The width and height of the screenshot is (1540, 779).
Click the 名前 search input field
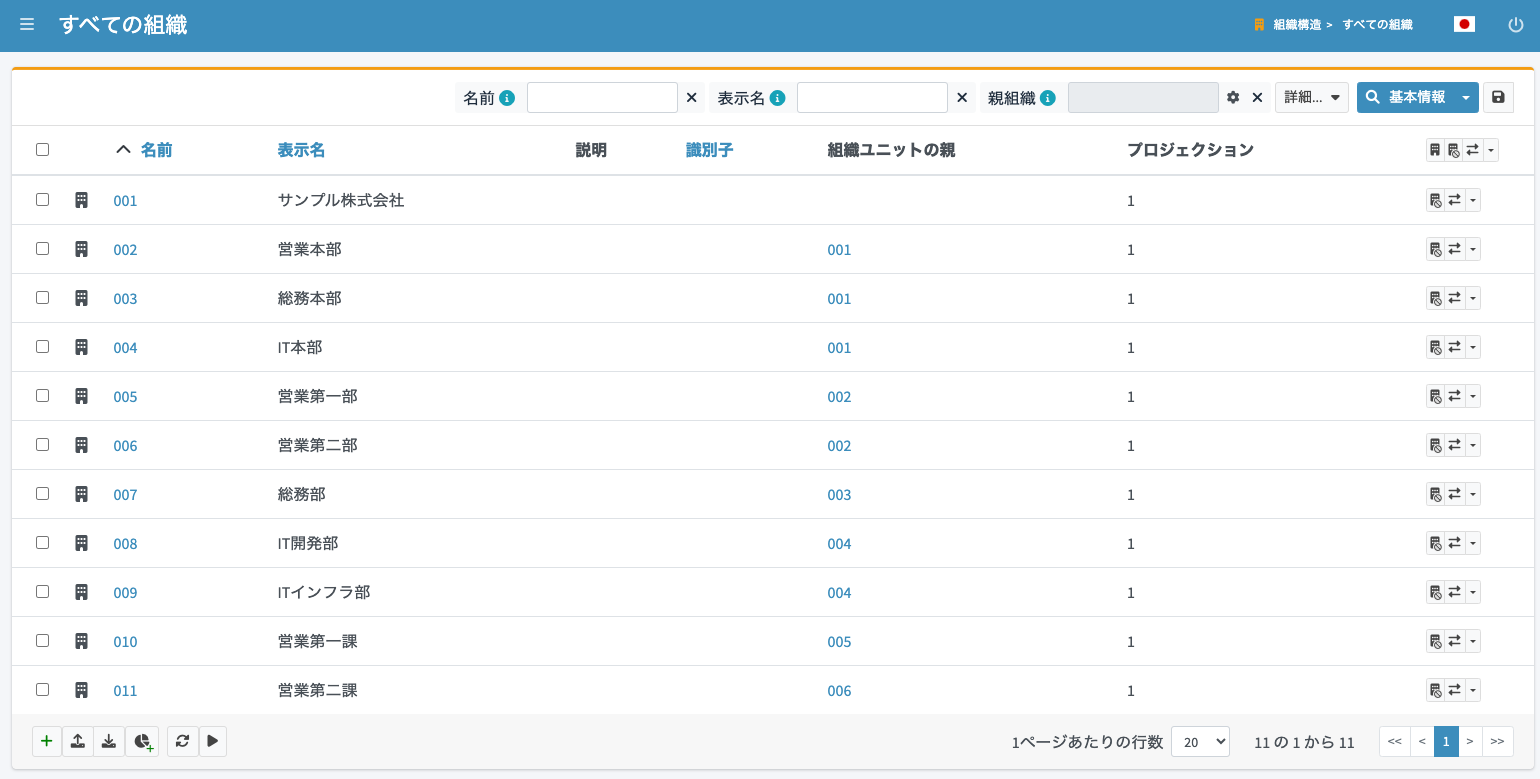(x=602, y=97)
